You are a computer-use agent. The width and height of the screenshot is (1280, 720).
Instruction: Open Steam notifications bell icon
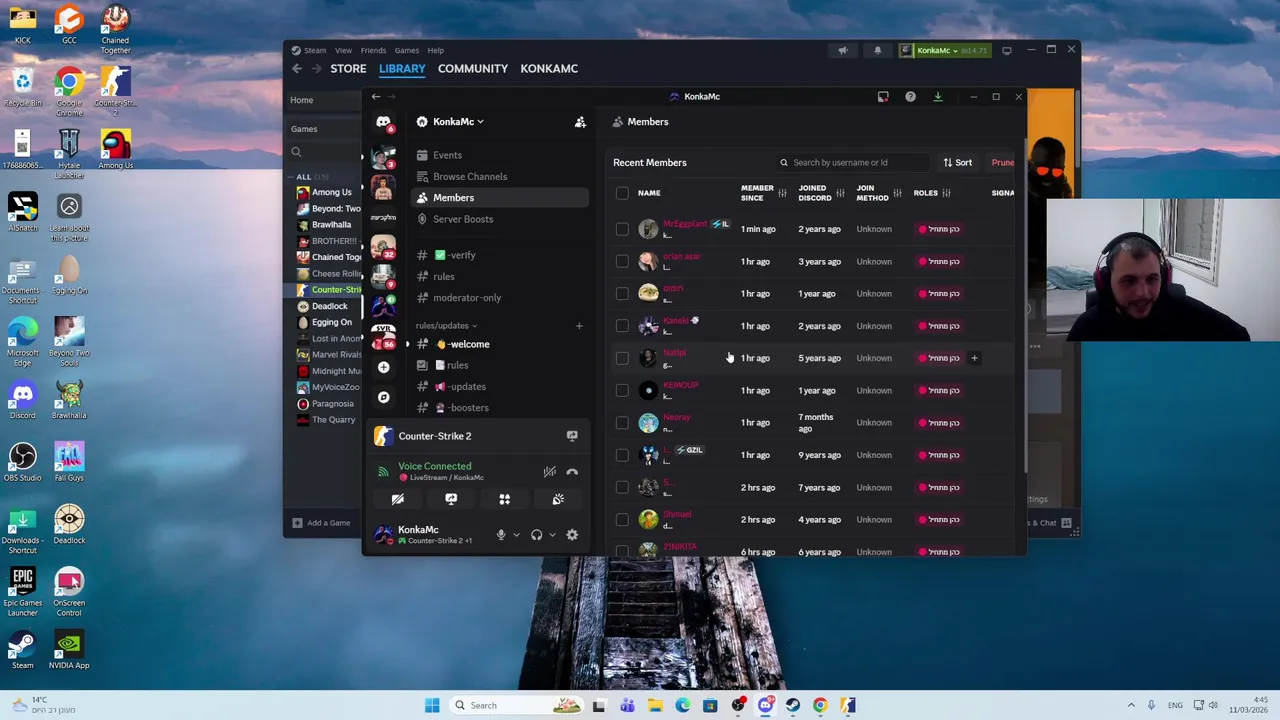(x=877, y=50)
